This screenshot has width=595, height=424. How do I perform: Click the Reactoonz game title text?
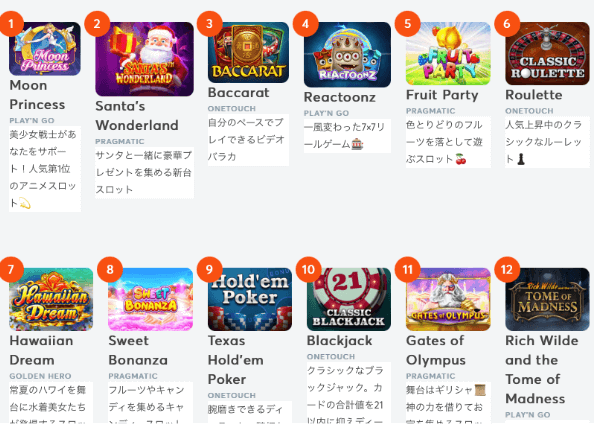click(340, 97)
